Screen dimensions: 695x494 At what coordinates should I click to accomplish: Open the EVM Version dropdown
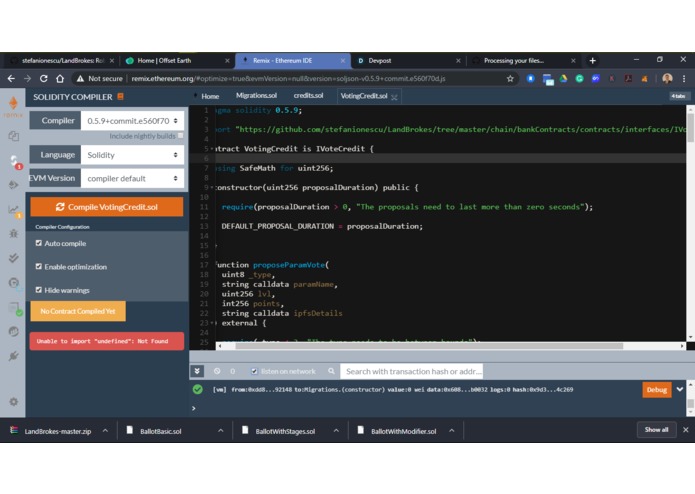pyautogui.click(x=132, y=178)
